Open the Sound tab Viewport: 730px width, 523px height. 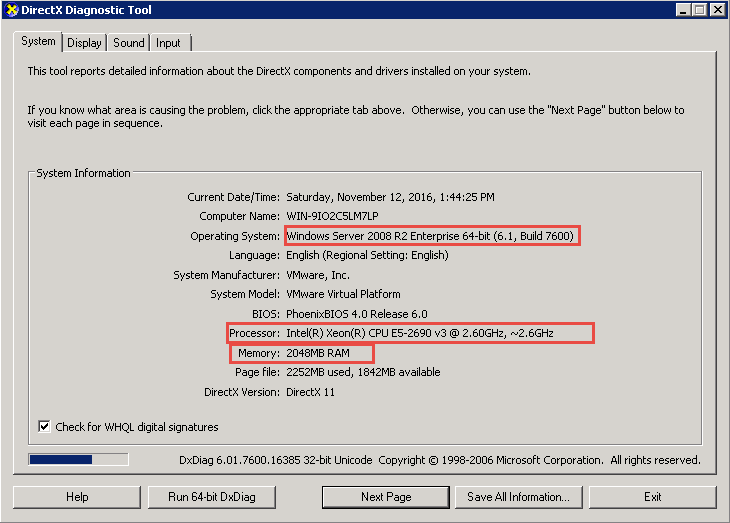(129, 43)
